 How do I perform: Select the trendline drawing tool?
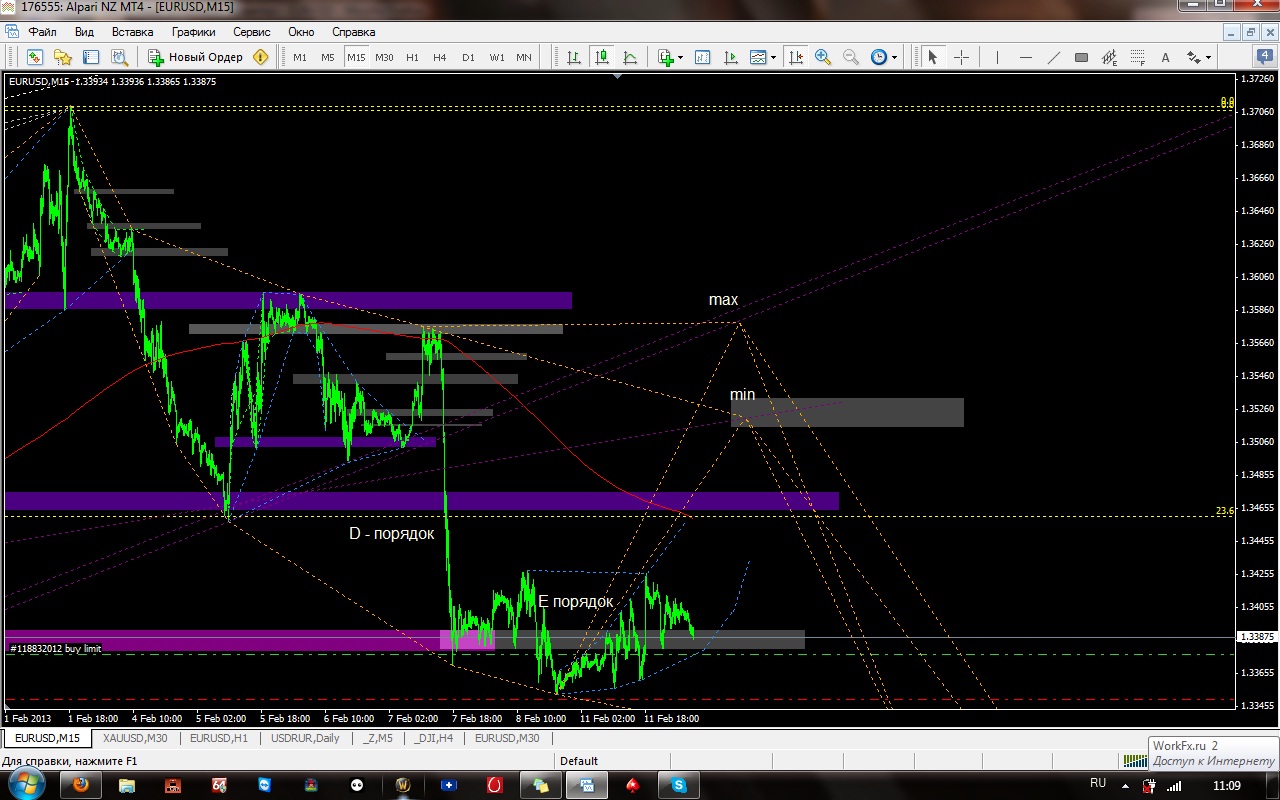pos(1053,57)
